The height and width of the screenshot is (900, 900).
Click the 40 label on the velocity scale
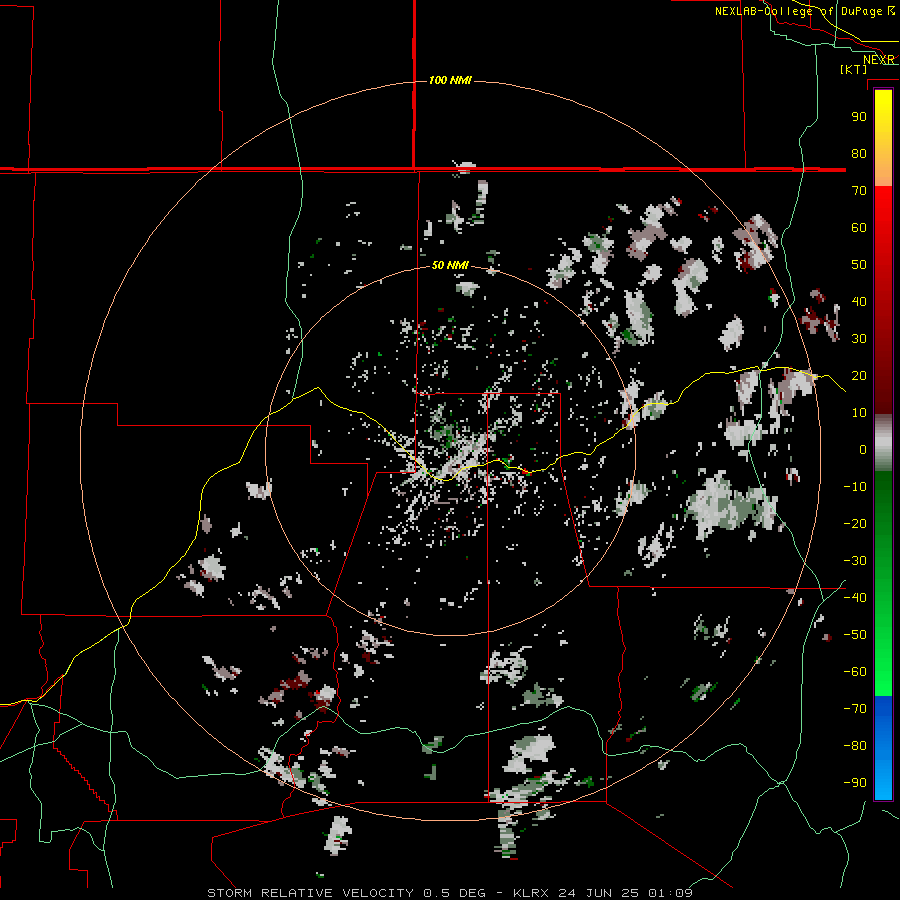[859, 301]
